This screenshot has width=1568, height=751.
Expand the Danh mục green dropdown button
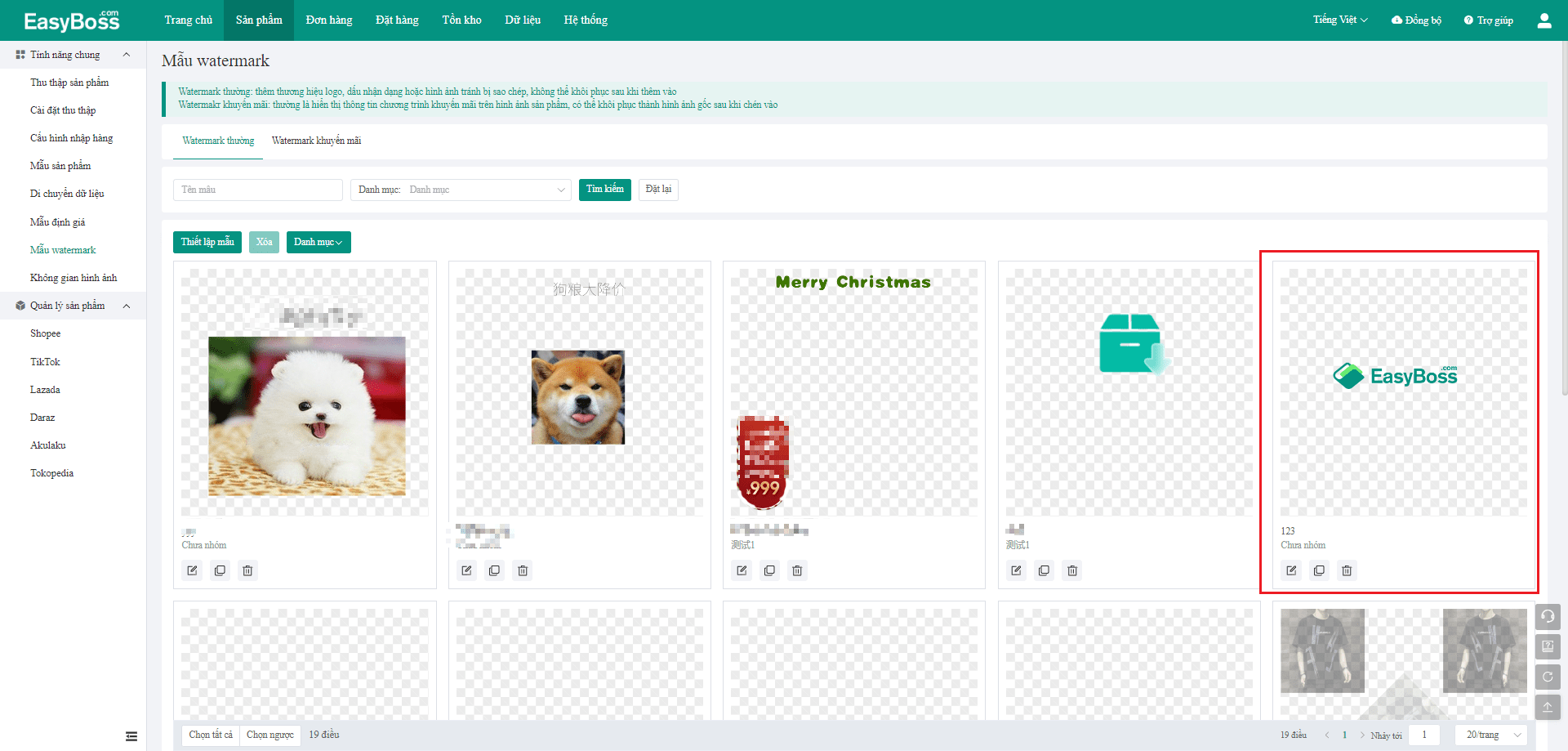pyautogui.click(x=318, y=242)
